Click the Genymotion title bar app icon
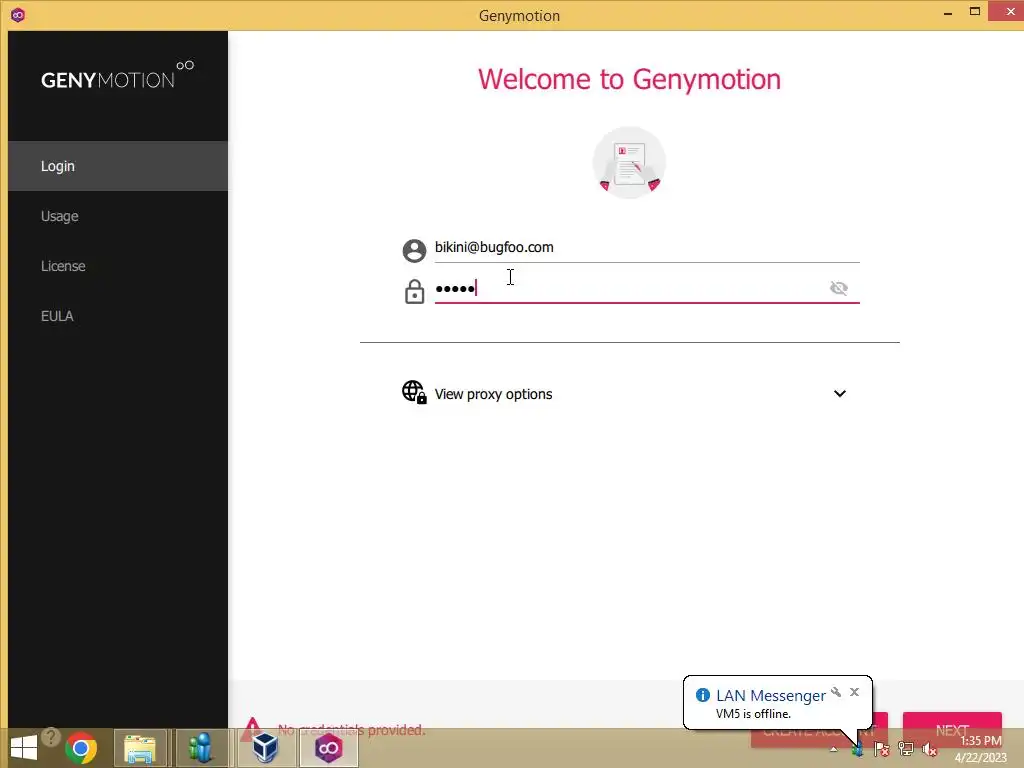1024x768 pixels. pos(18,14)
